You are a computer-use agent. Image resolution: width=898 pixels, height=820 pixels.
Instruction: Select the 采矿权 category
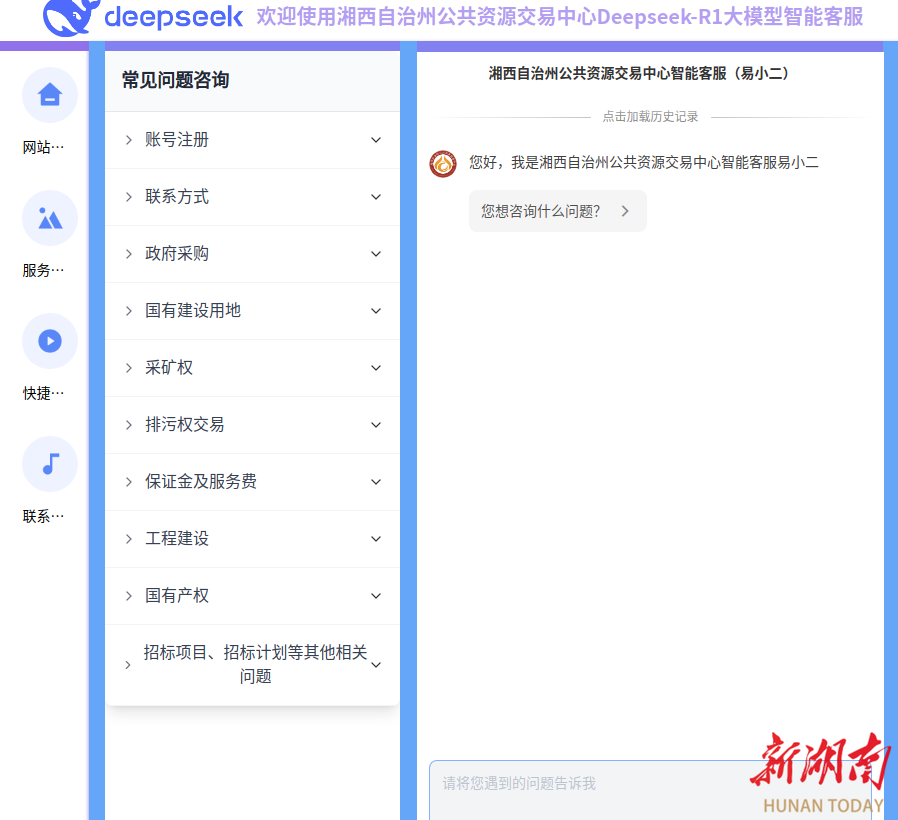(x=253, y=368)
